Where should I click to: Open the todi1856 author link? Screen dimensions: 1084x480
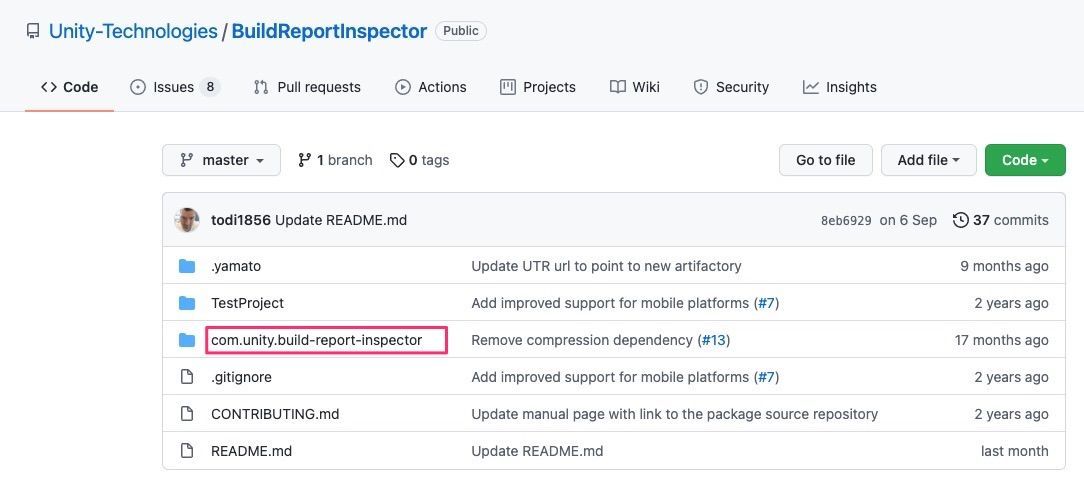[241, 221]
